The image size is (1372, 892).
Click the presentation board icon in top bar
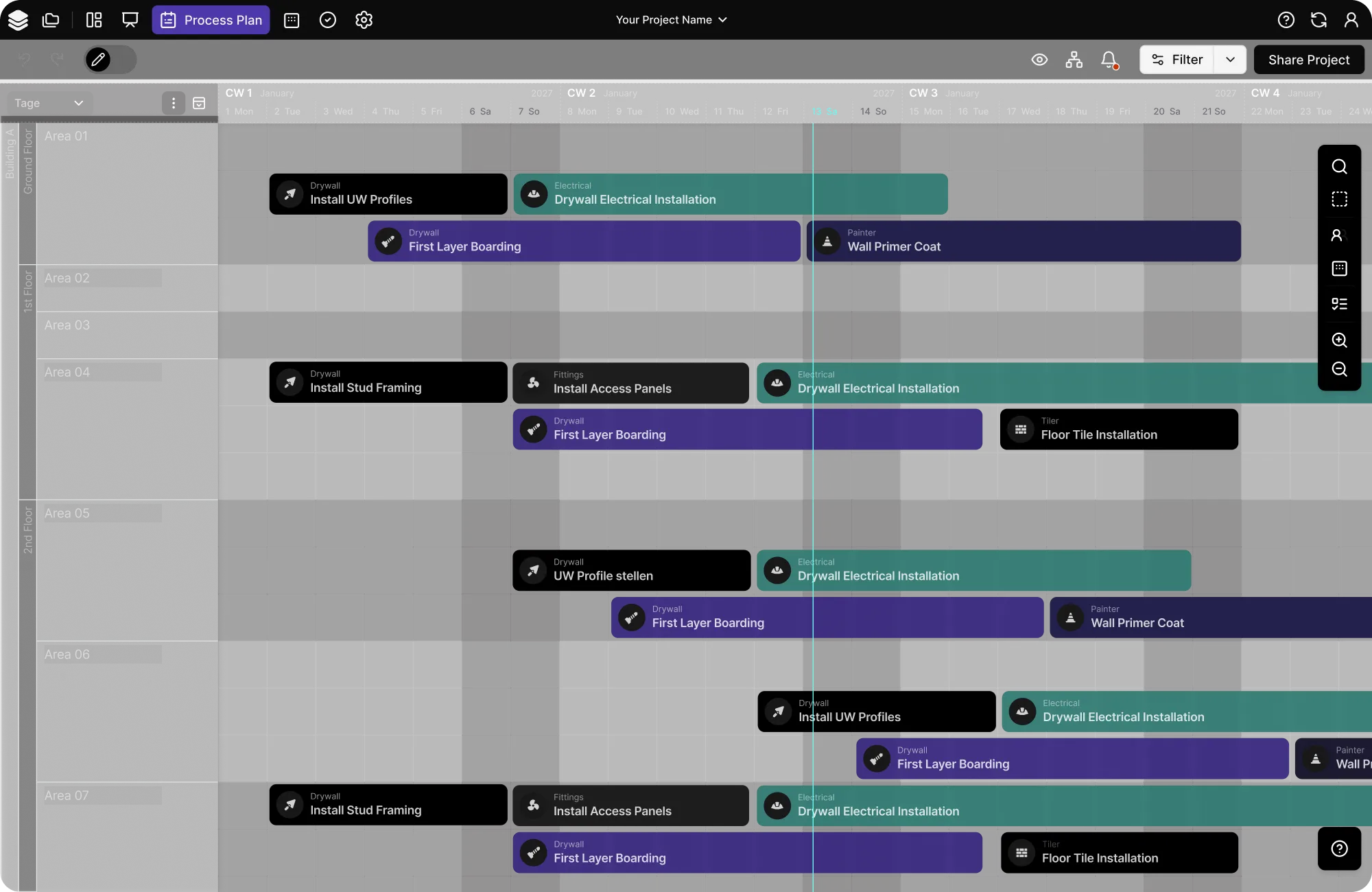click(x=129, y=20)
